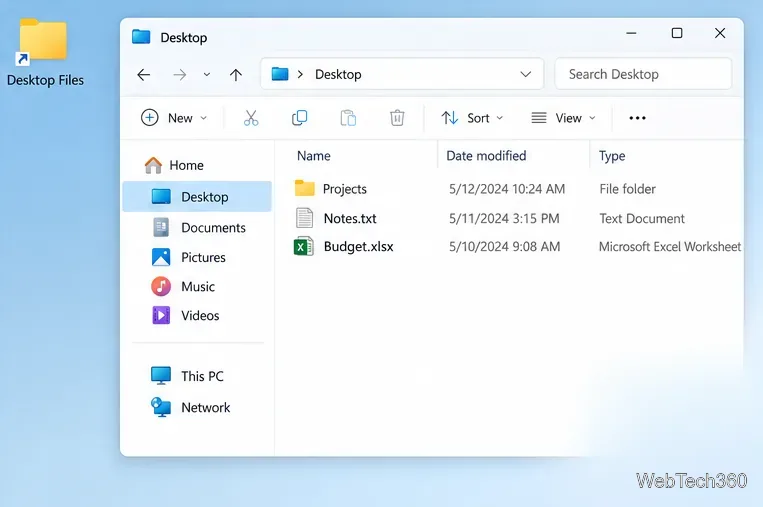
Task: Sort by Date modified column header
Action: [486, 156]
